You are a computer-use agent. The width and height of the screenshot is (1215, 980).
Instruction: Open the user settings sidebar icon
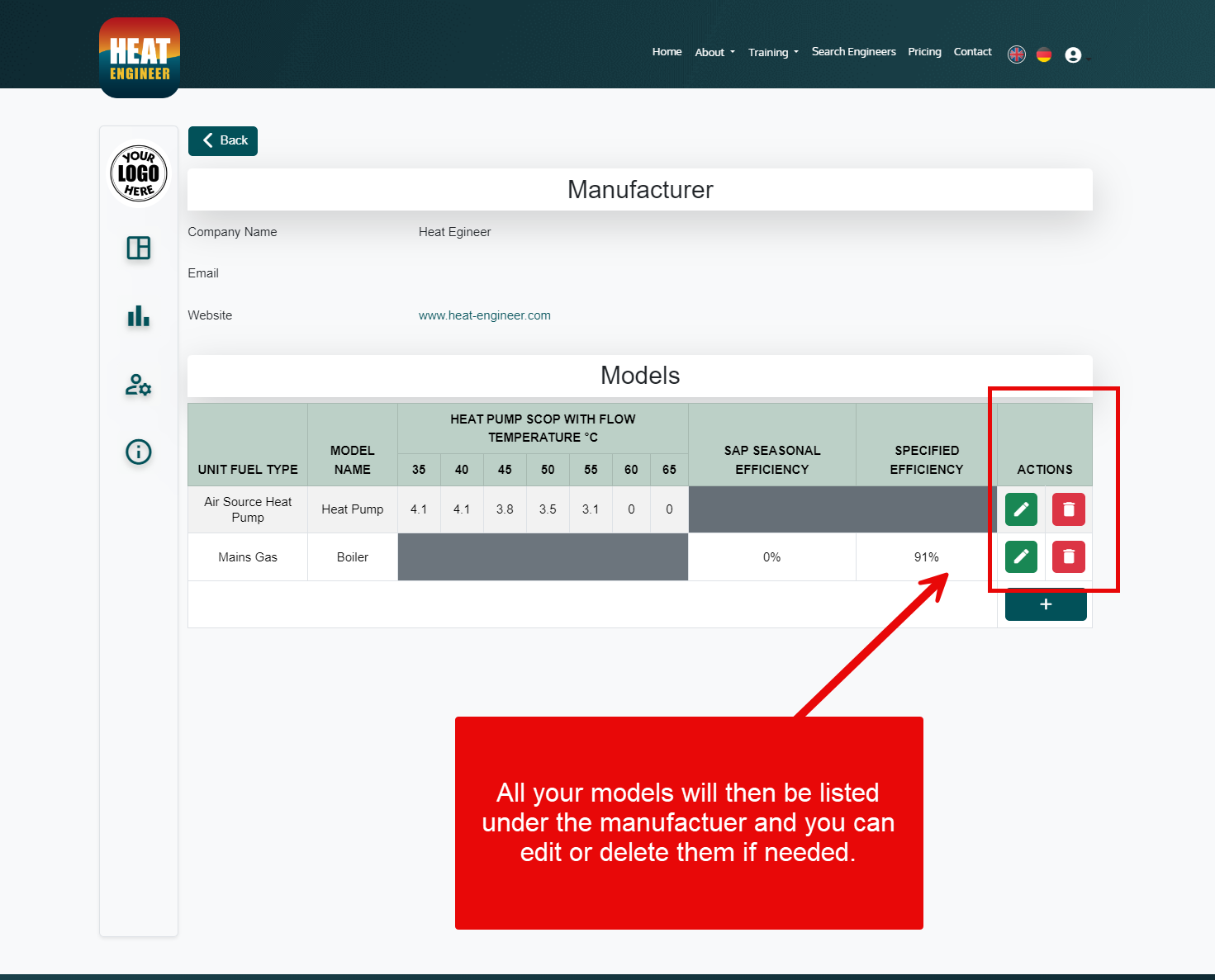point(139,385)
